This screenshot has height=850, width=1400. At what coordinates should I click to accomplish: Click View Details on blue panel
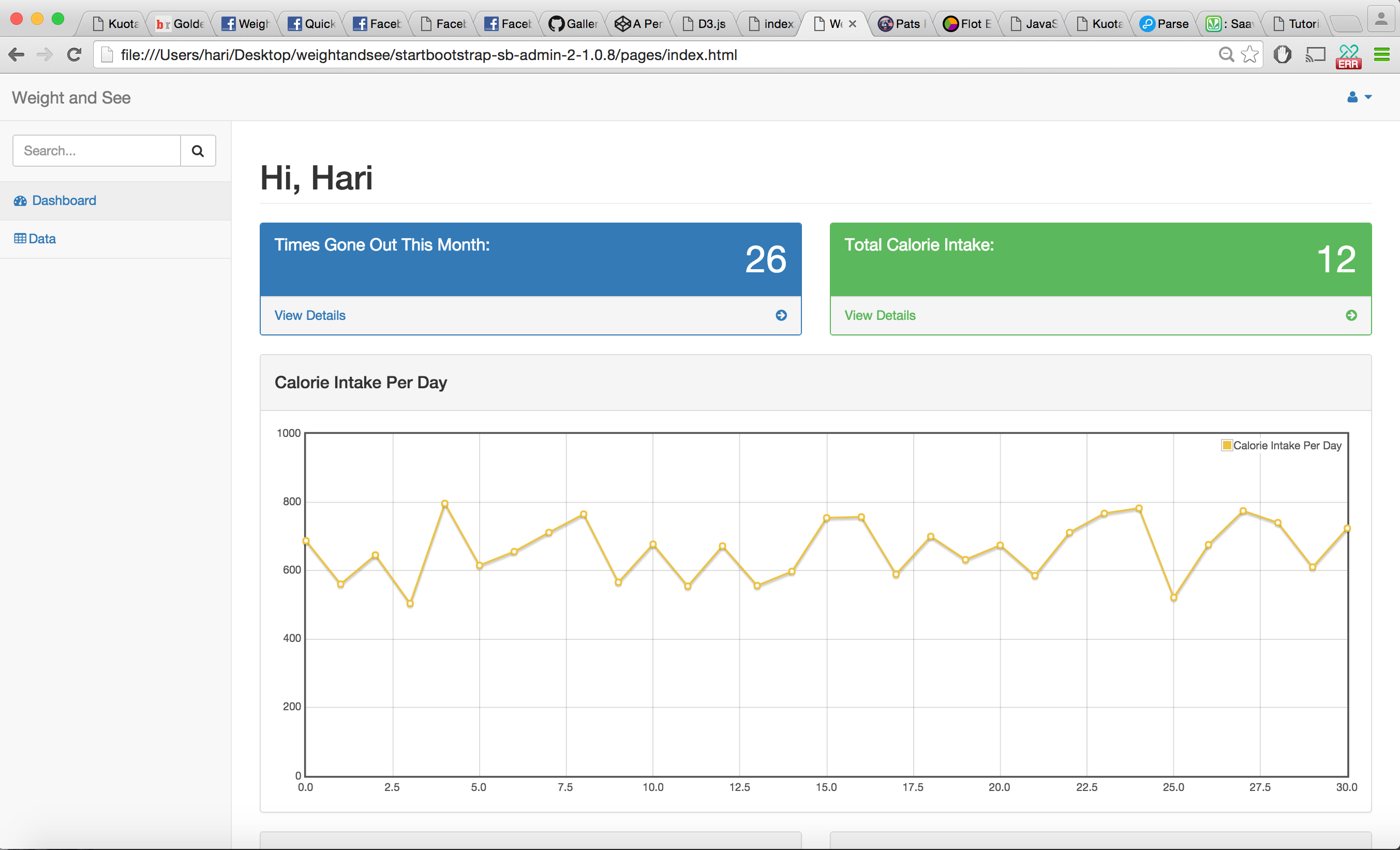point(310,316)
